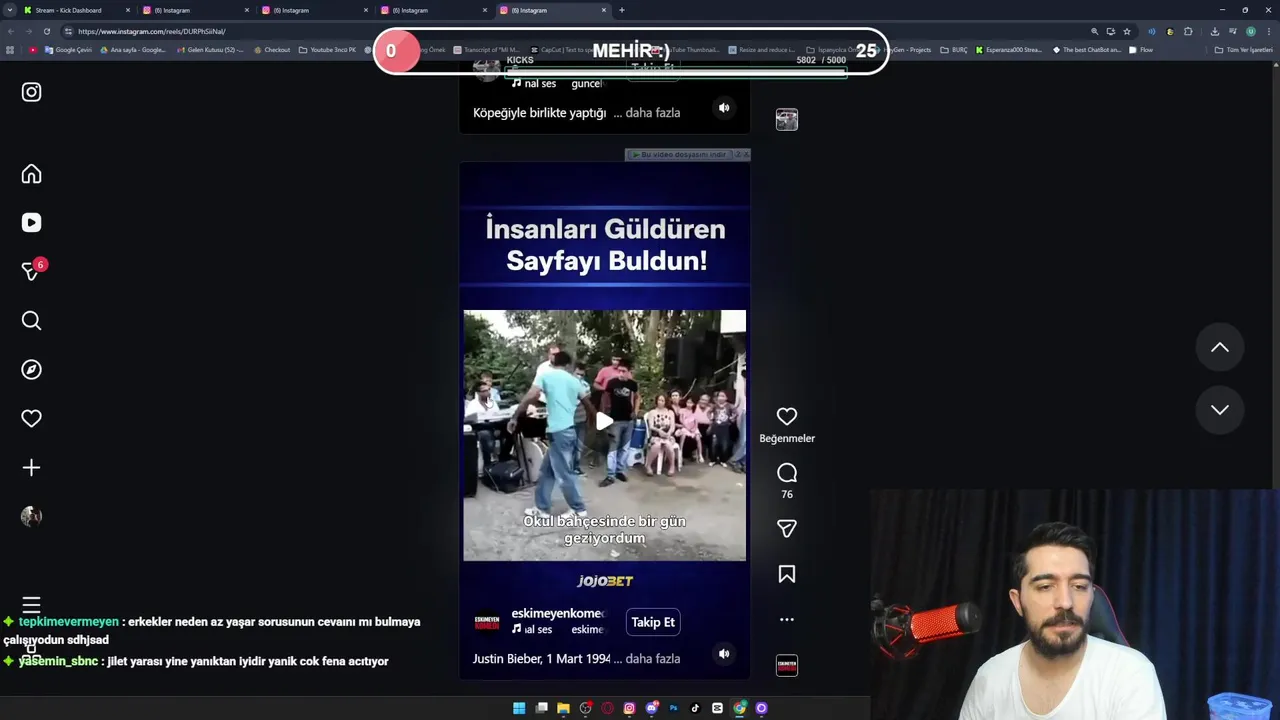Open Instagram app from taskbar

pyautogui.click(x=629, y=708)
